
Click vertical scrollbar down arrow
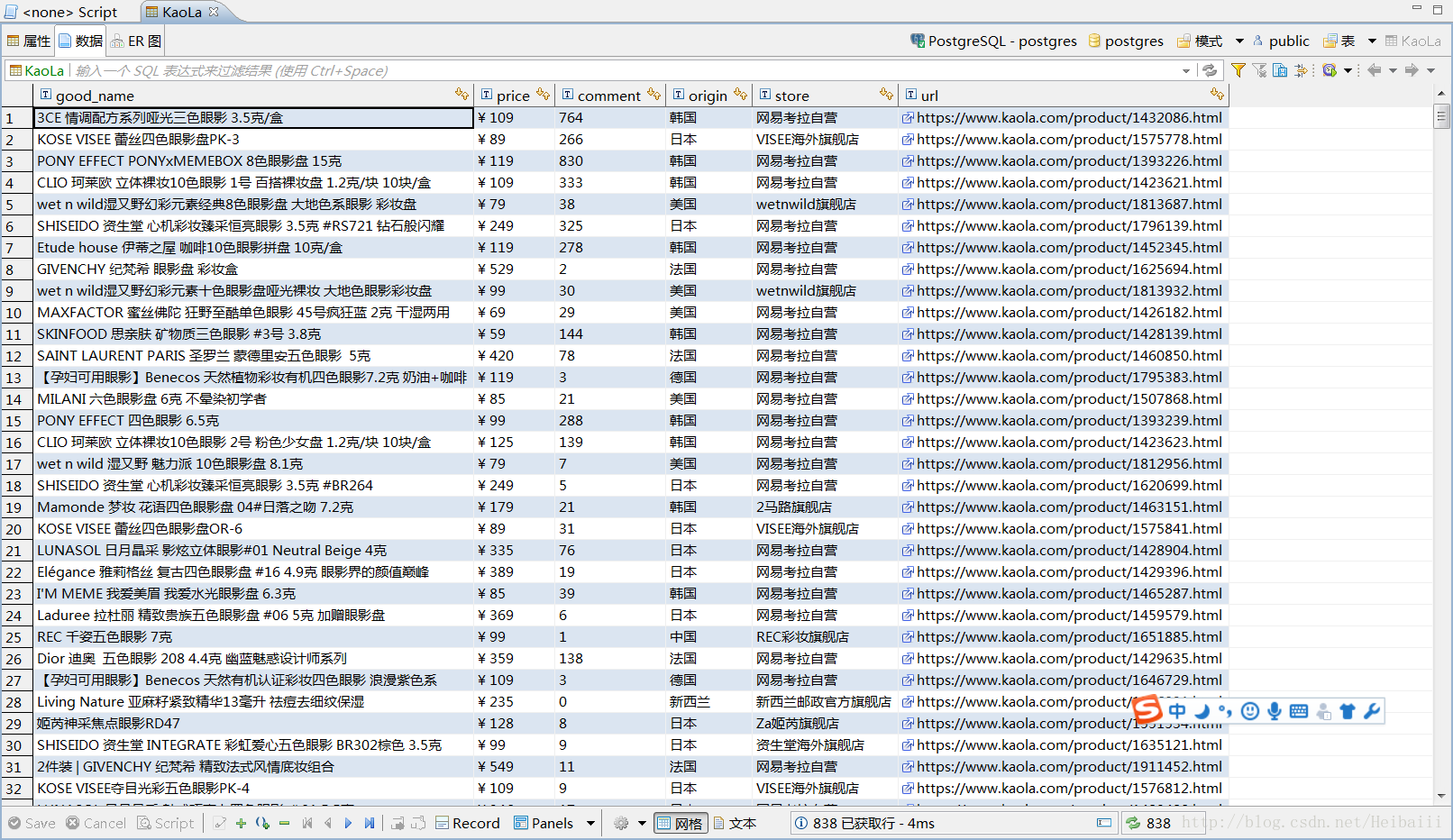tap(1440, 796)
